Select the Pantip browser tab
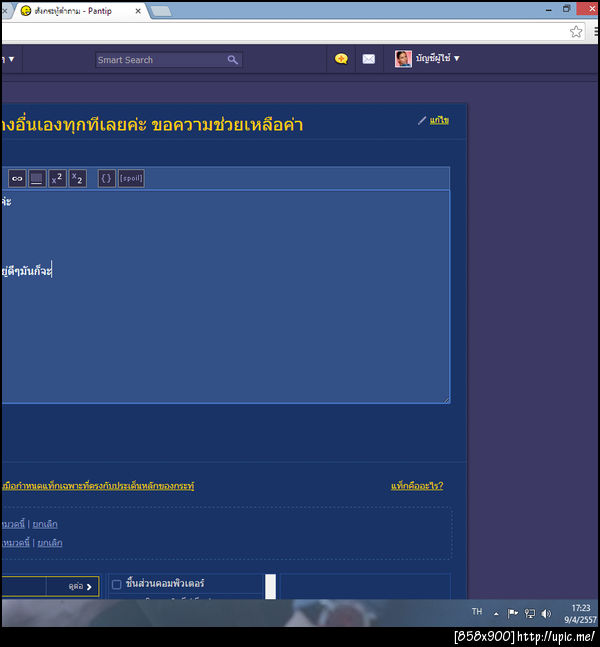 [76, 11]
